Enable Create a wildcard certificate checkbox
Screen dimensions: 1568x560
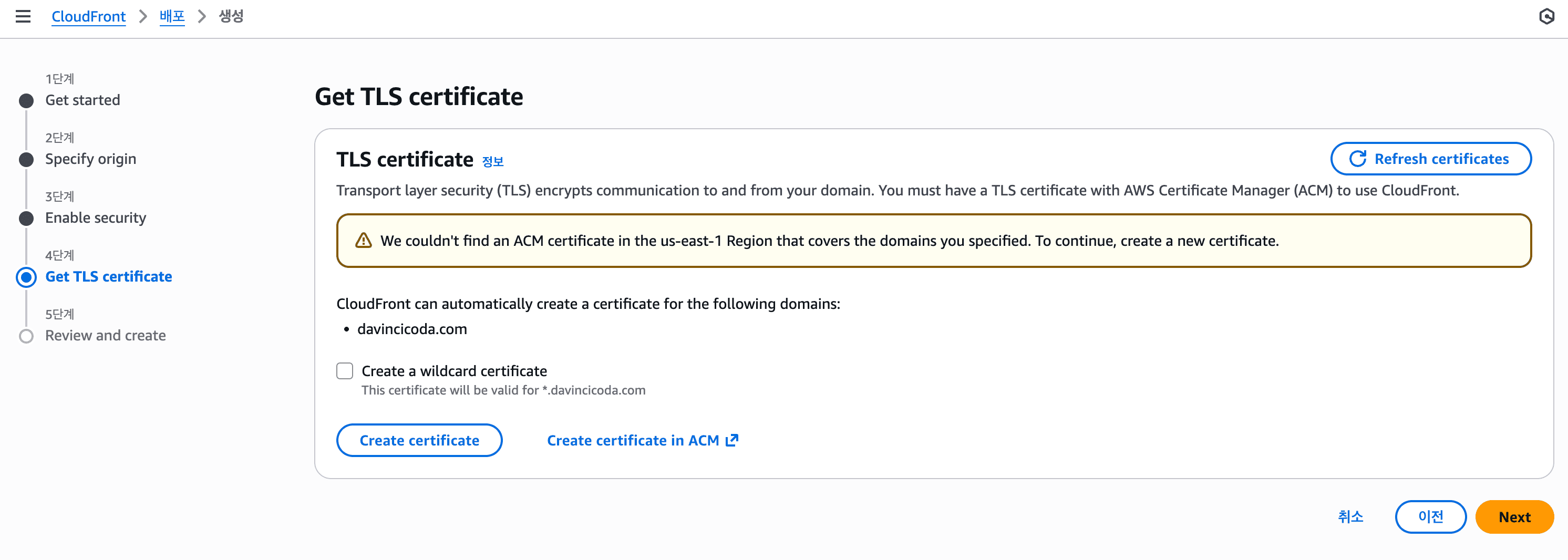pyautogui.click(x=345, y=371)
